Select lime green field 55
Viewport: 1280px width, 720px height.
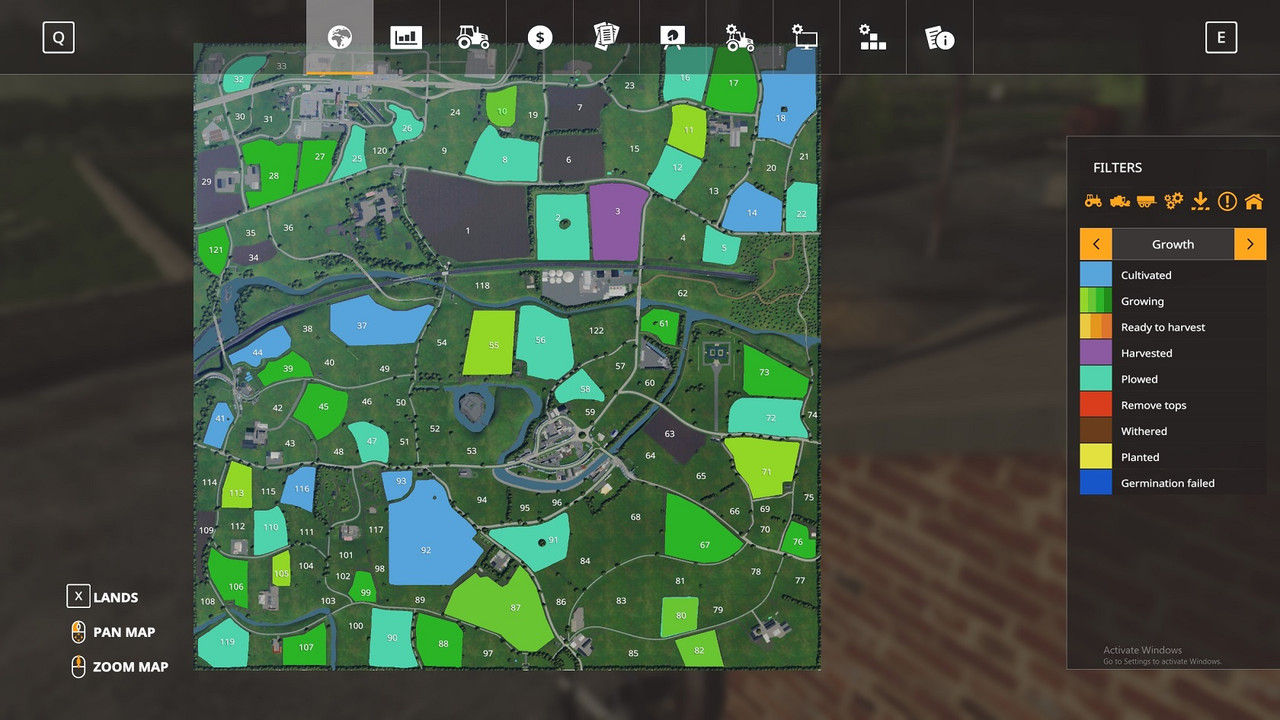click(x=490, y=343)
